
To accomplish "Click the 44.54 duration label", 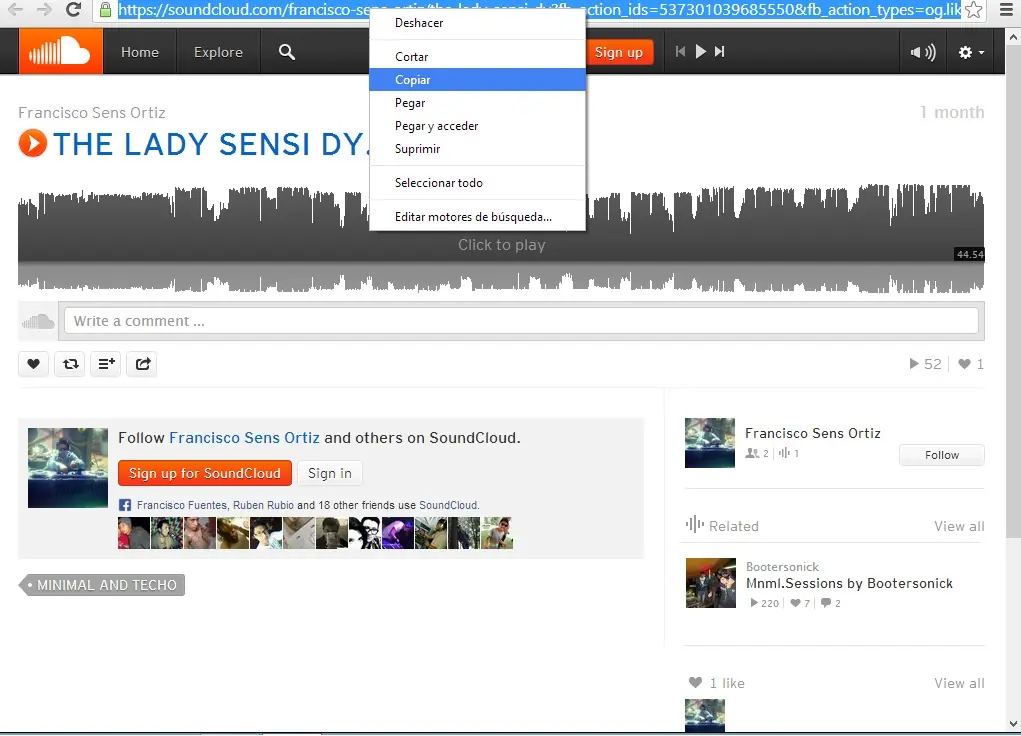I will pos(970,255).
